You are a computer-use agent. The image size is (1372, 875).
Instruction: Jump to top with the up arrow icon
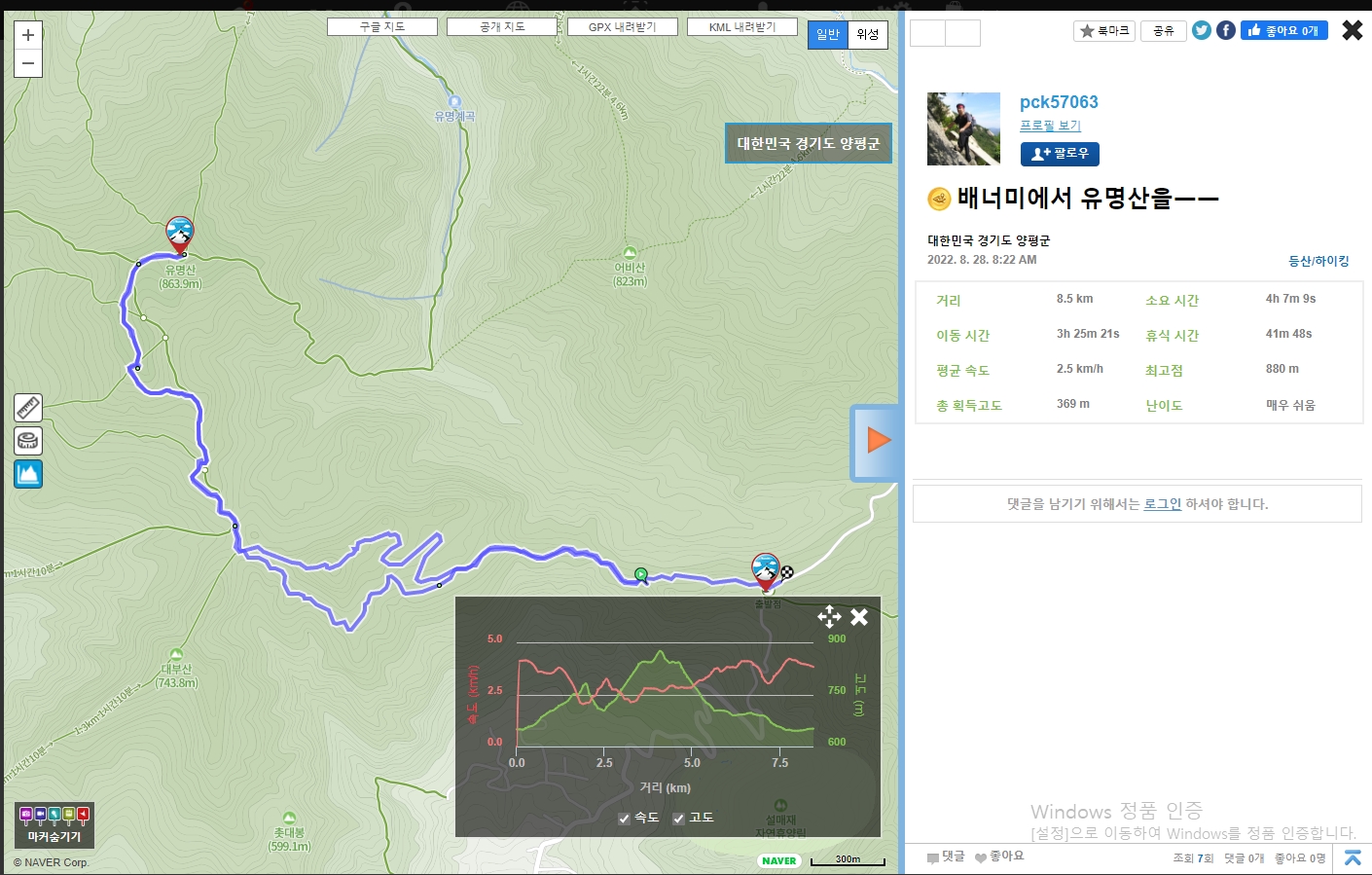click(x=1353, y=857)
